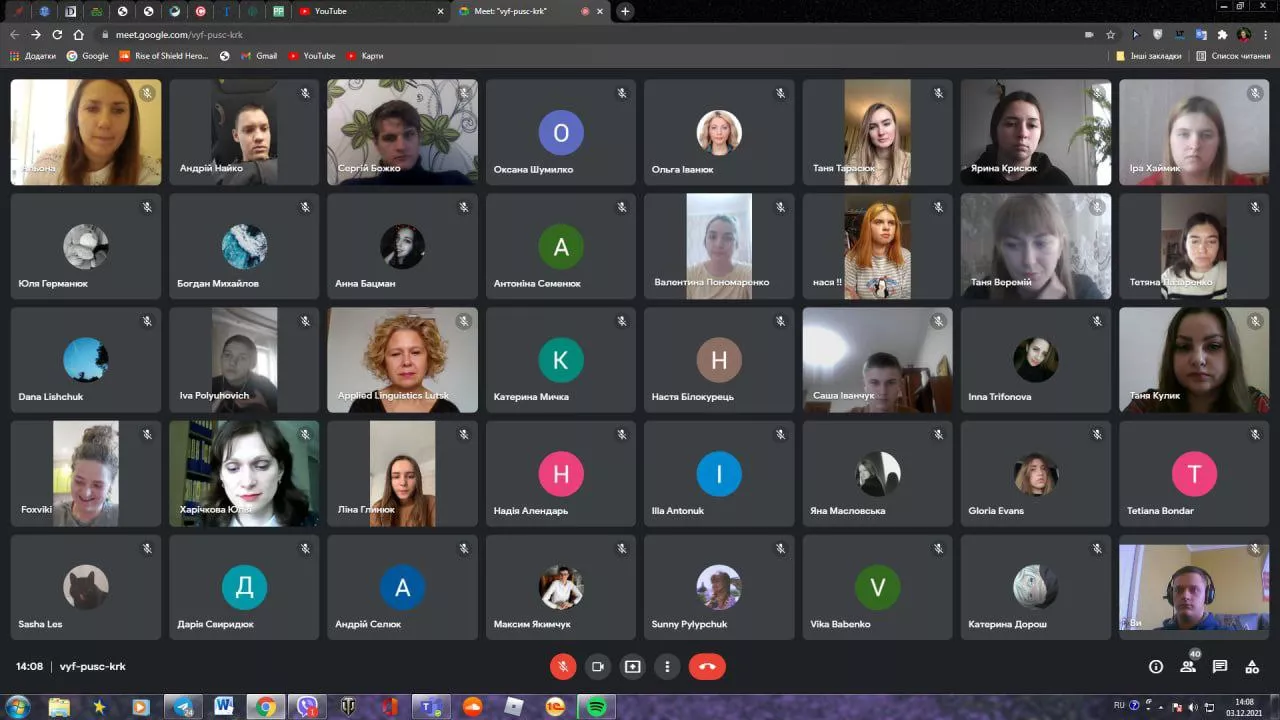Select the Applied Linguistics Lutsk video tile
Viewport: 1280px width, 720px height.
tap(402, 360)
